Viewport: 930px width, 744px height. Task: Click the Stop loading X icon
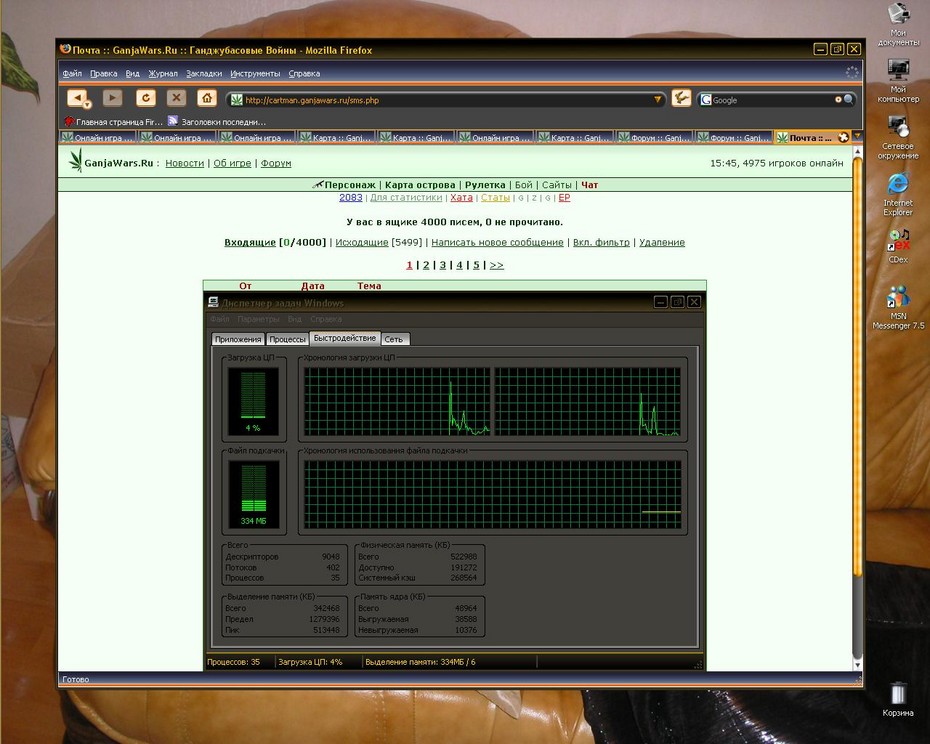pos(176,97)
